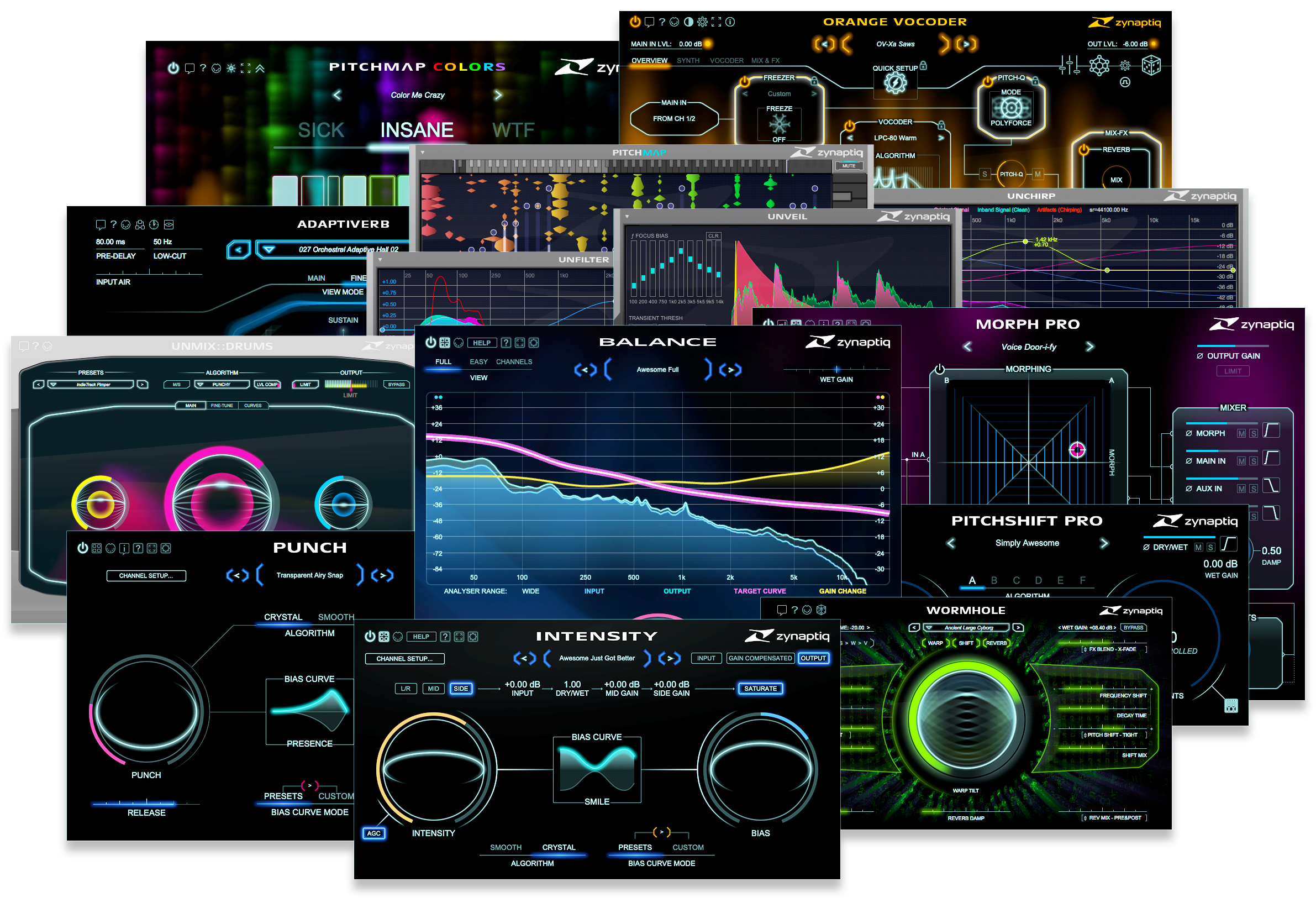The height and width of the screenshot is (908, 1316).
Task: Open the PUNCHY algorithm dropdown in Unmix Drums
Action: click(222, 385)
